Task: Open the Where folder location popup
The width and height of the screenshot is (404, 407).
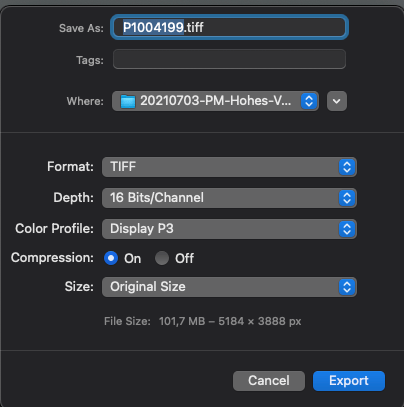Action: (x=215, y=101)
